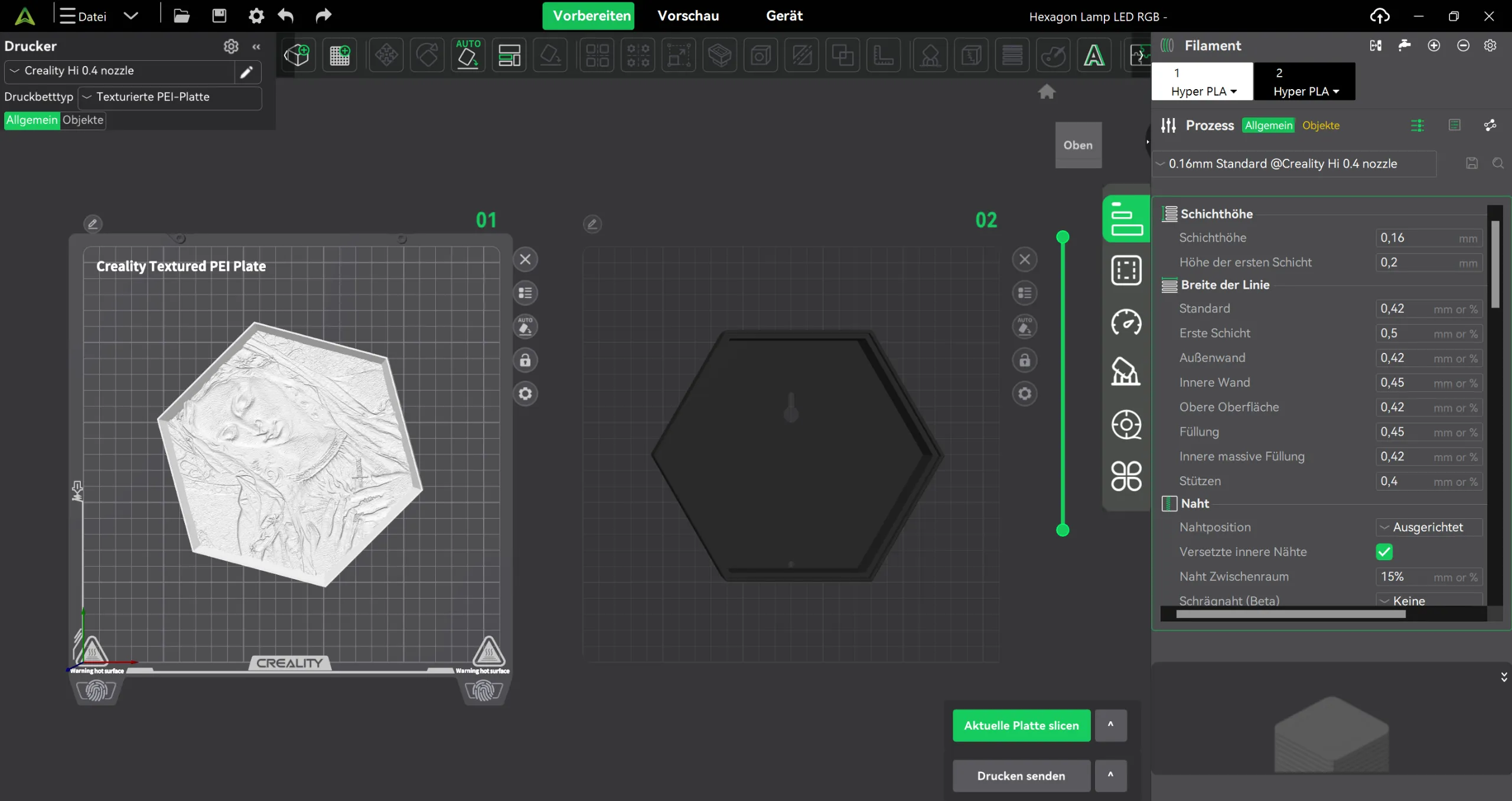The width and height of the screenshot is (1512, 801).
Task: Switch Prozess to Objekte mode
Action: click(1321, 125)
